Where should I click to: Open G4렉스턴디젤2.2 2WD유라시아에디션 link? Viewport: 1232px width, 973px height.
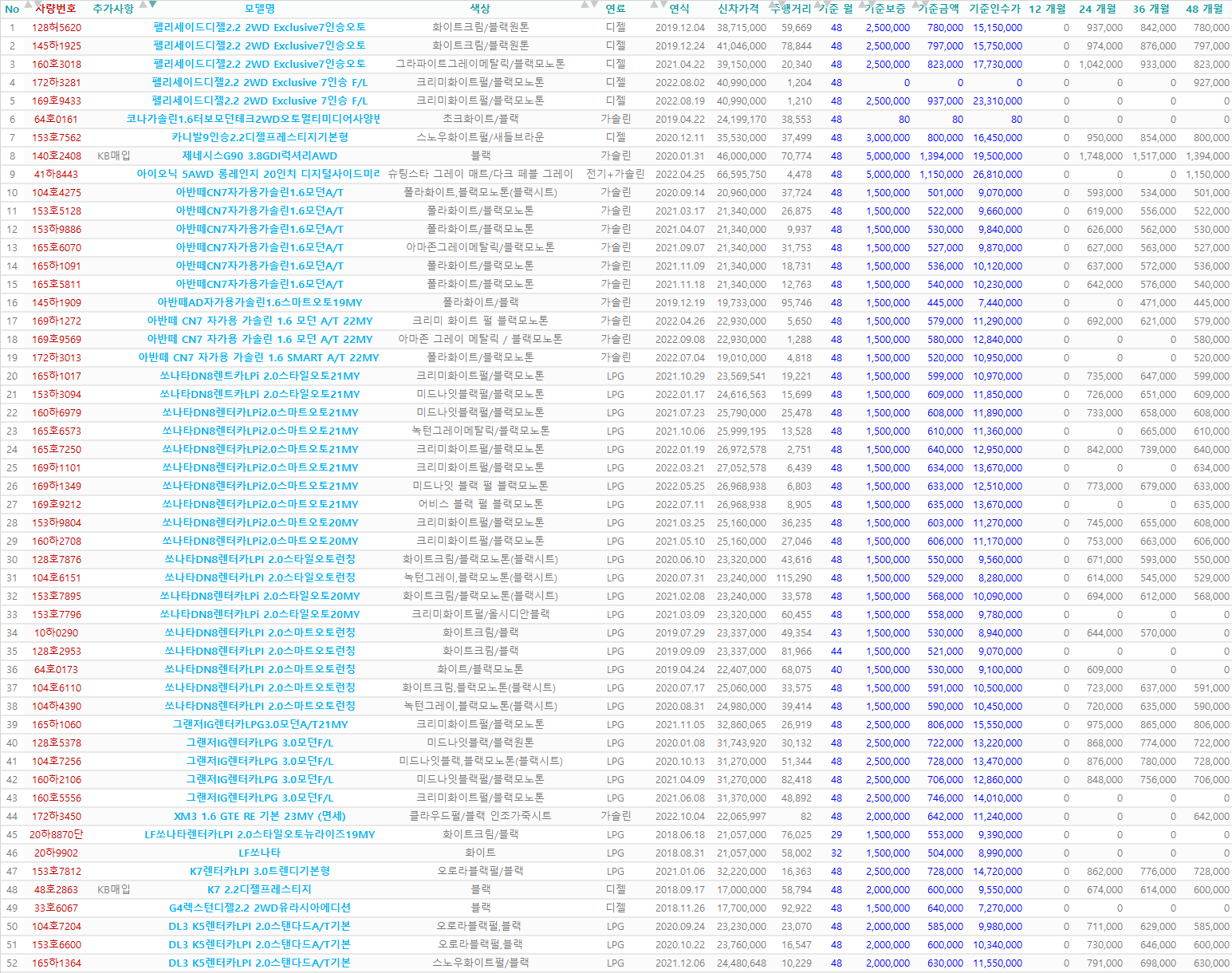point(260,908)
